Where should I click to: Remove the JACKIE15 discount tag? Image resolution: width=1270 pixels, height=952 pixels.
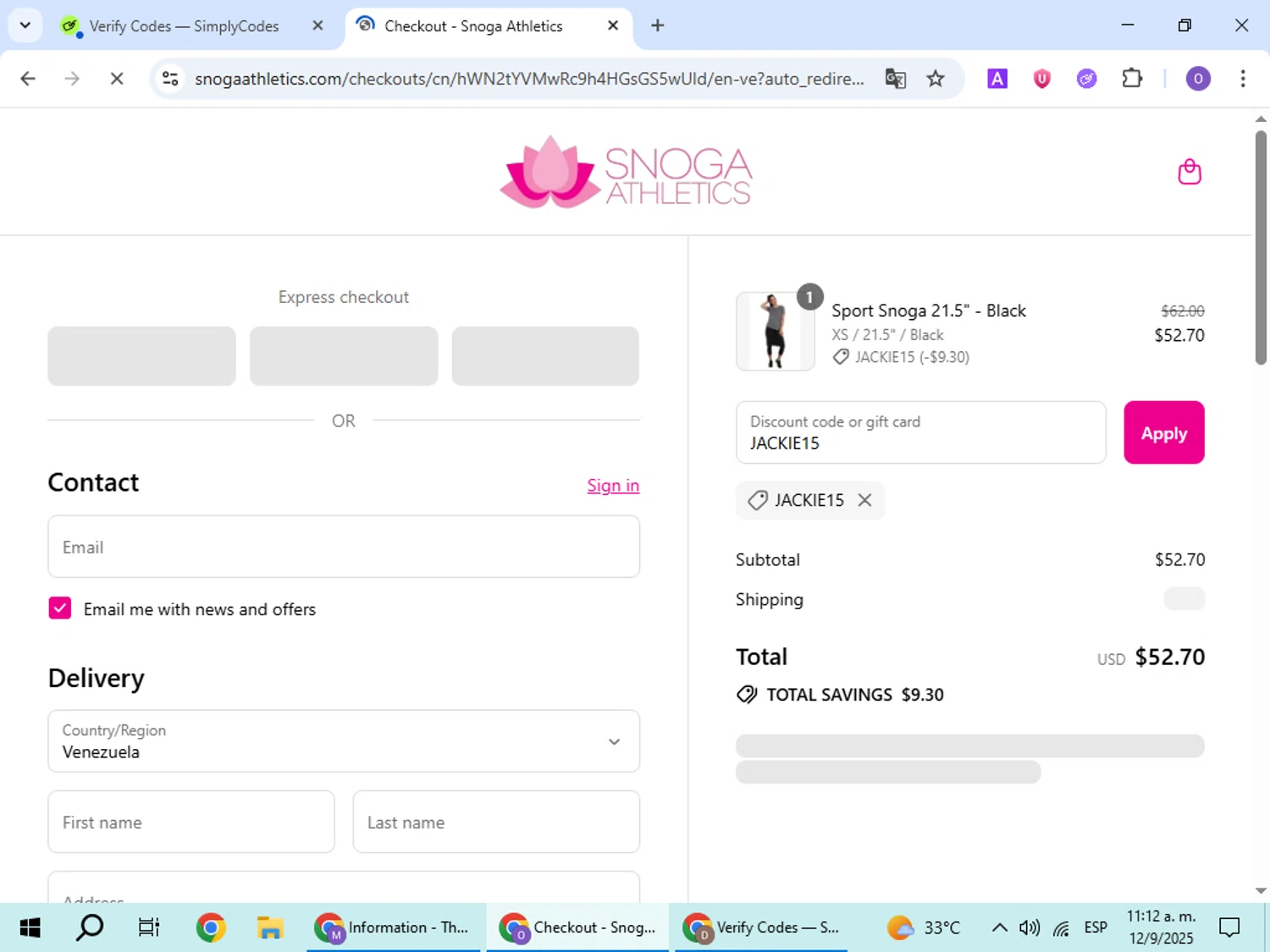pyautogui.click(x=864, y=500)
